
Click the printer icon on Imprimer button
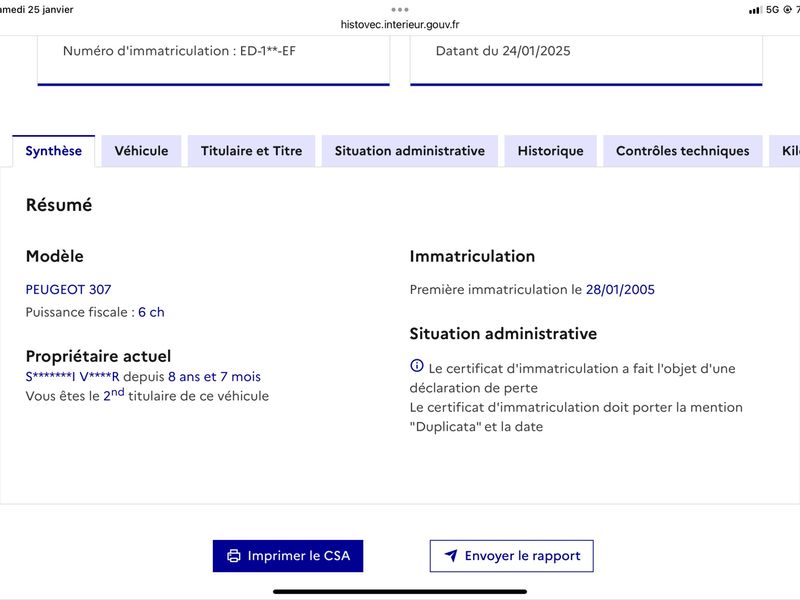pyautogui.click(x=234, y=556)
